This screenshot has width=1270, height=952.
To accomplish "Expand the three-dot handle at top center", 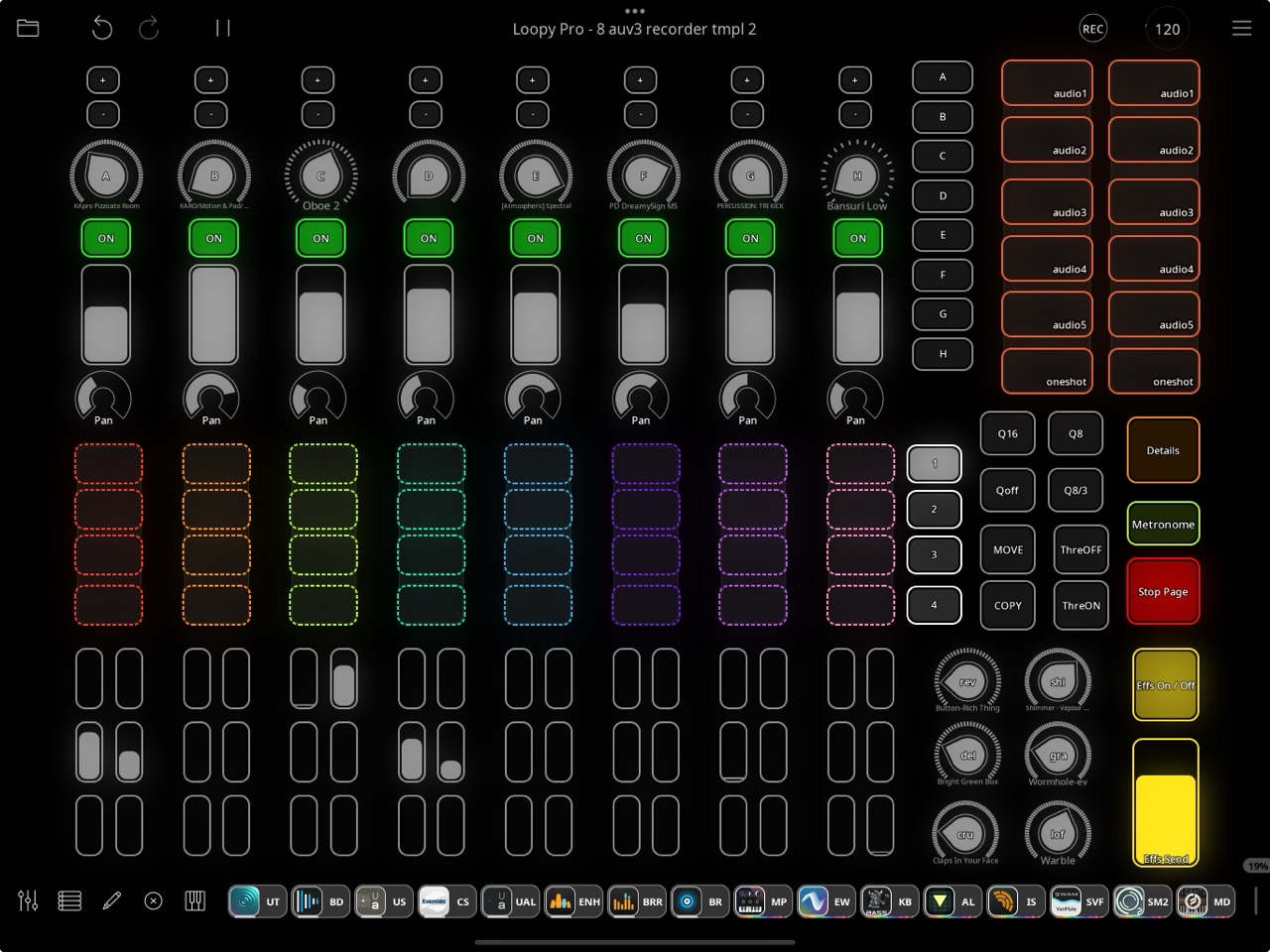I will click(635, 11).
